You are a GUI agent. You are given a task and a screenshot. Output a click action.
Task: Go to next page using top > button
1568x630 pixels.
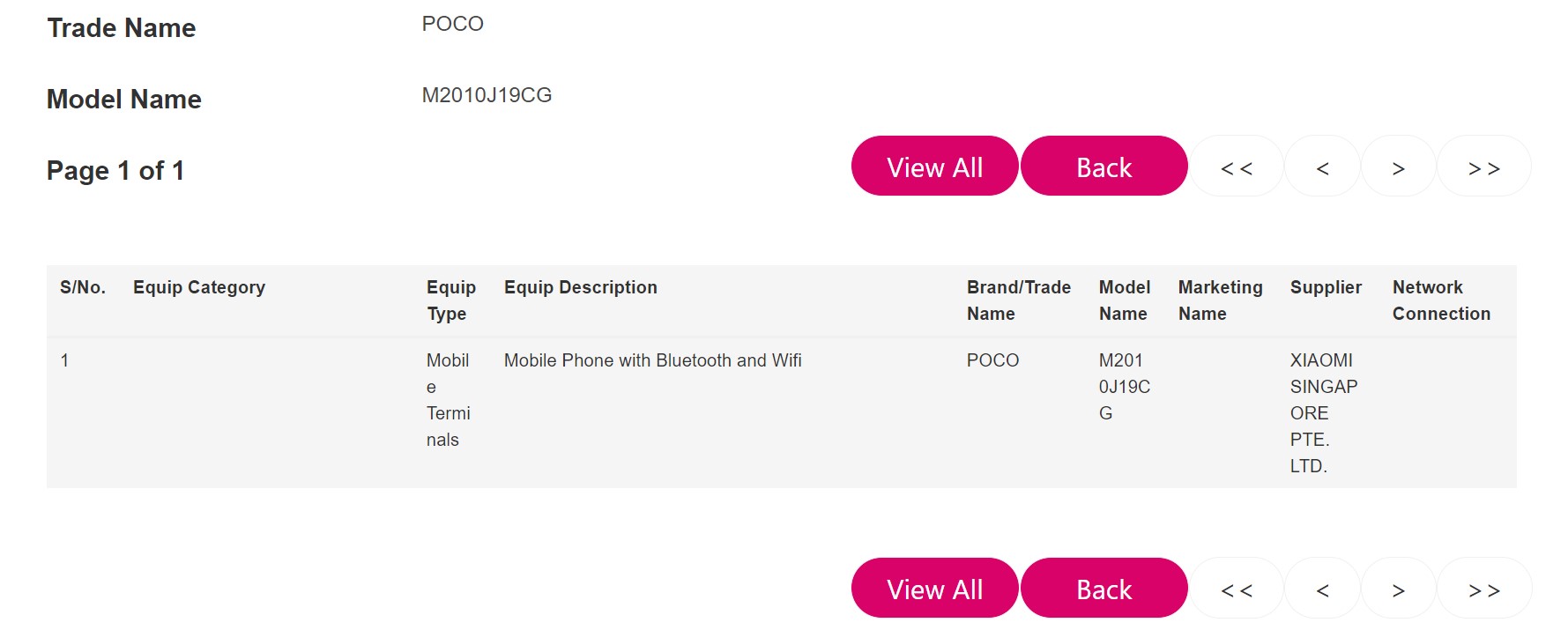tap(1398, 166)
